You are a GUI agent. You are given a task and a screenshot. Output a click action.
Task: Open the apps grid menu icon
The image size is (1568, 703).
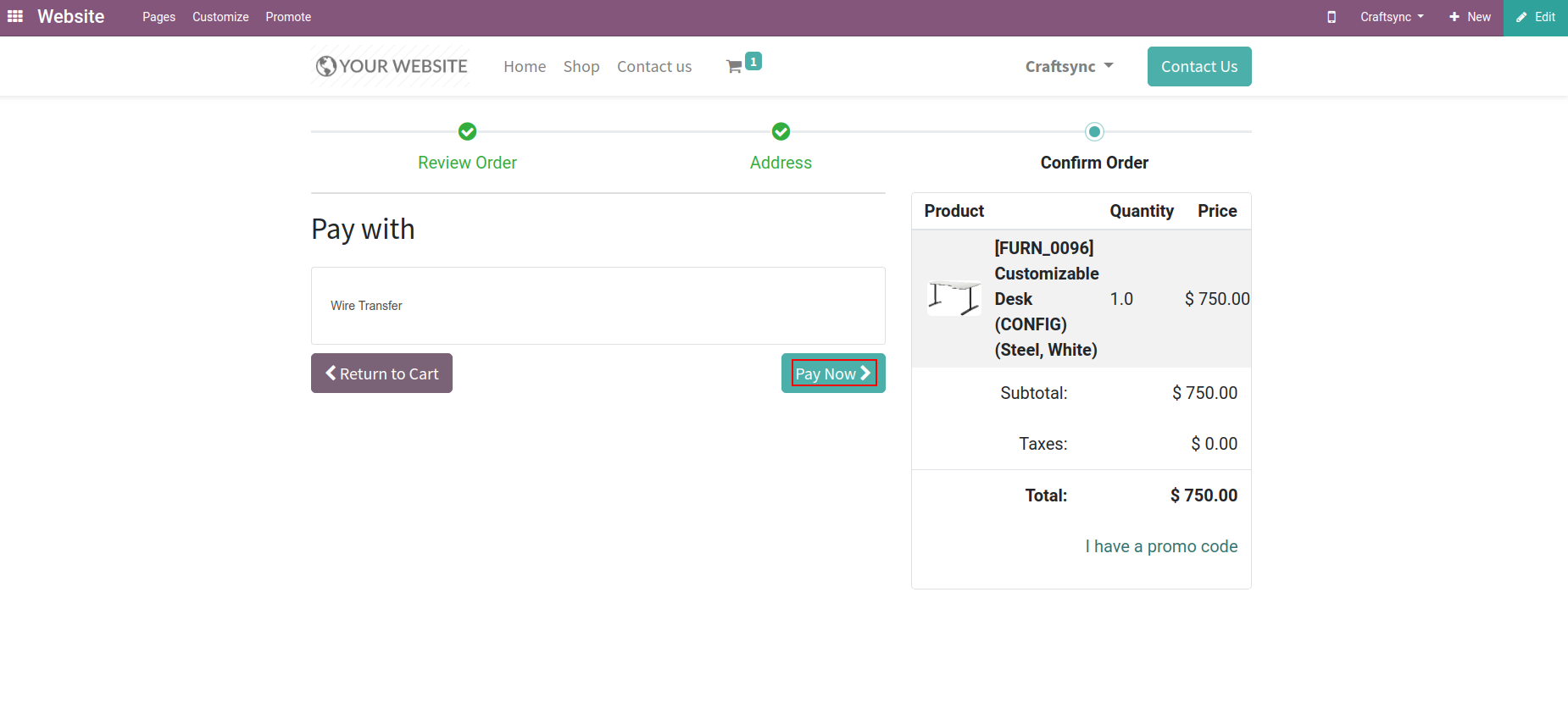(15, 17)
